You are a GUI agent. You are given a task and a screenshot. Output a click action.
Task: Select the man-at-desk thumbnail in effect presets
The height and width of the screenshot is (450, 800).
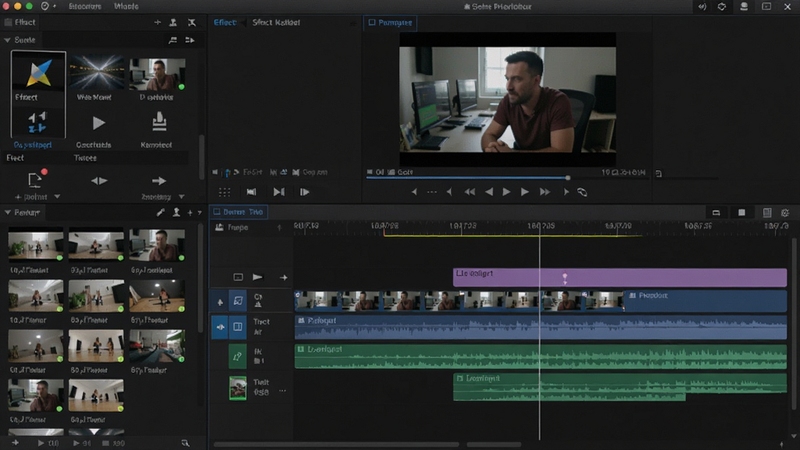tap(157, 74)
